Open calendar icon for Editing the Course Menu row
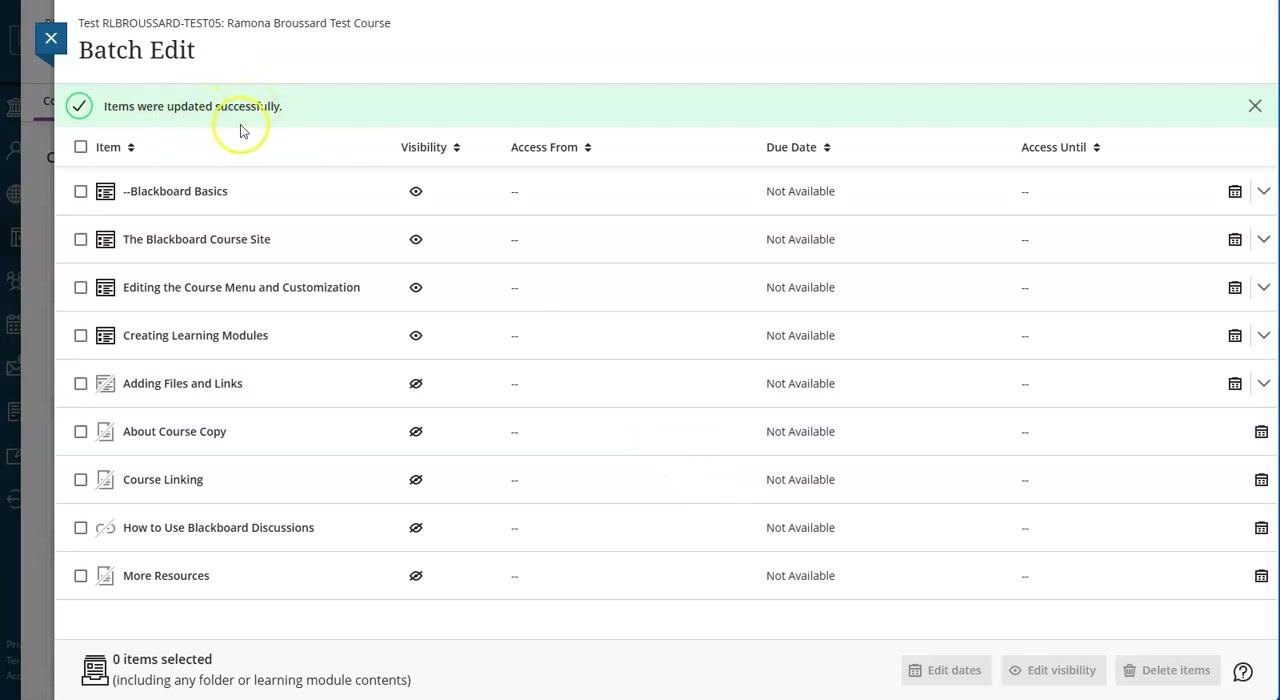The width and height of the screenshot is (1280, 700). point(1235,287)
